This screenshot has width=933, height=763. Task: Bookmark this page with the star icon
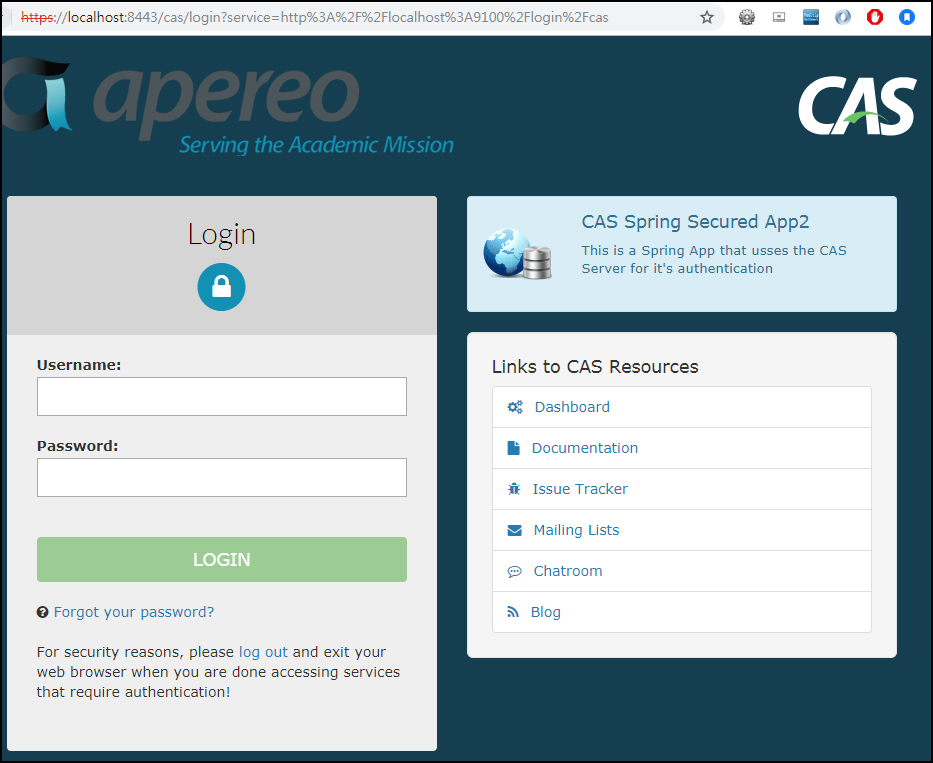[706, 17]
